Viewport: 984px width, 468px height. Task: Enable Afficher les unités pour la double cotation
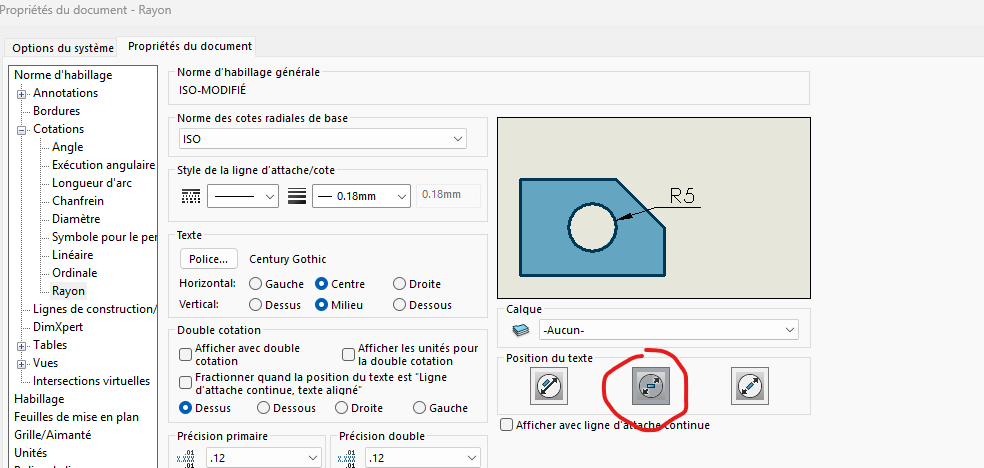[x=348, y=354]
